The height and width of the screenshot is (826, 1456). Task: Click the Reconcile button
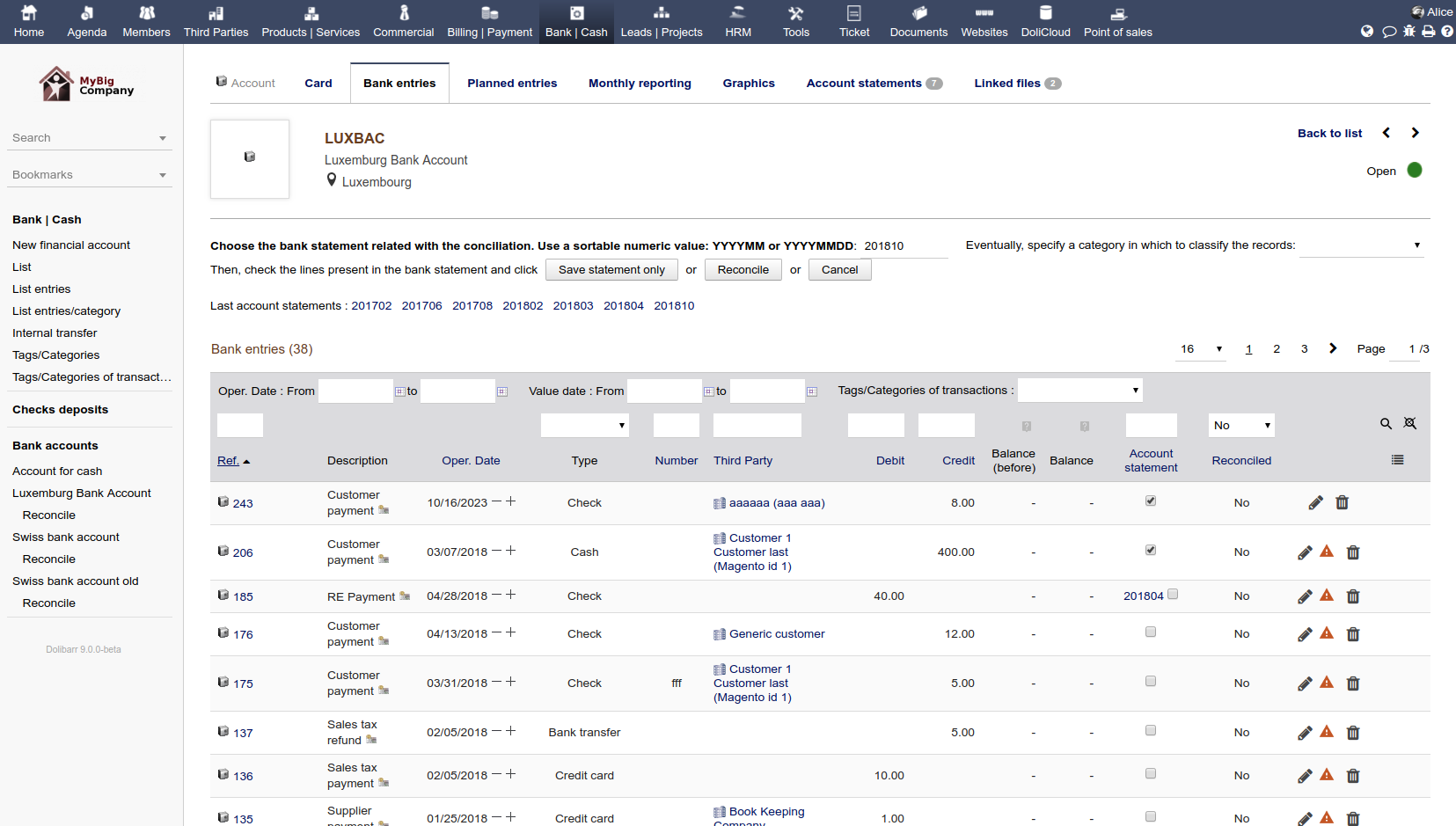743,270
